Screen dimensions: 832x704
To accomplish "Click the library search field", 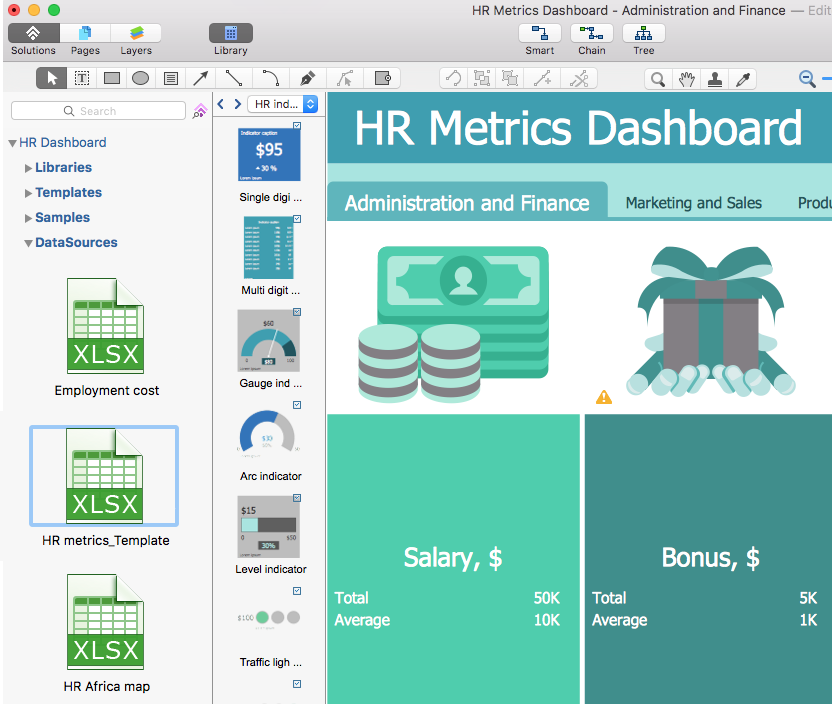I will 98,111.
